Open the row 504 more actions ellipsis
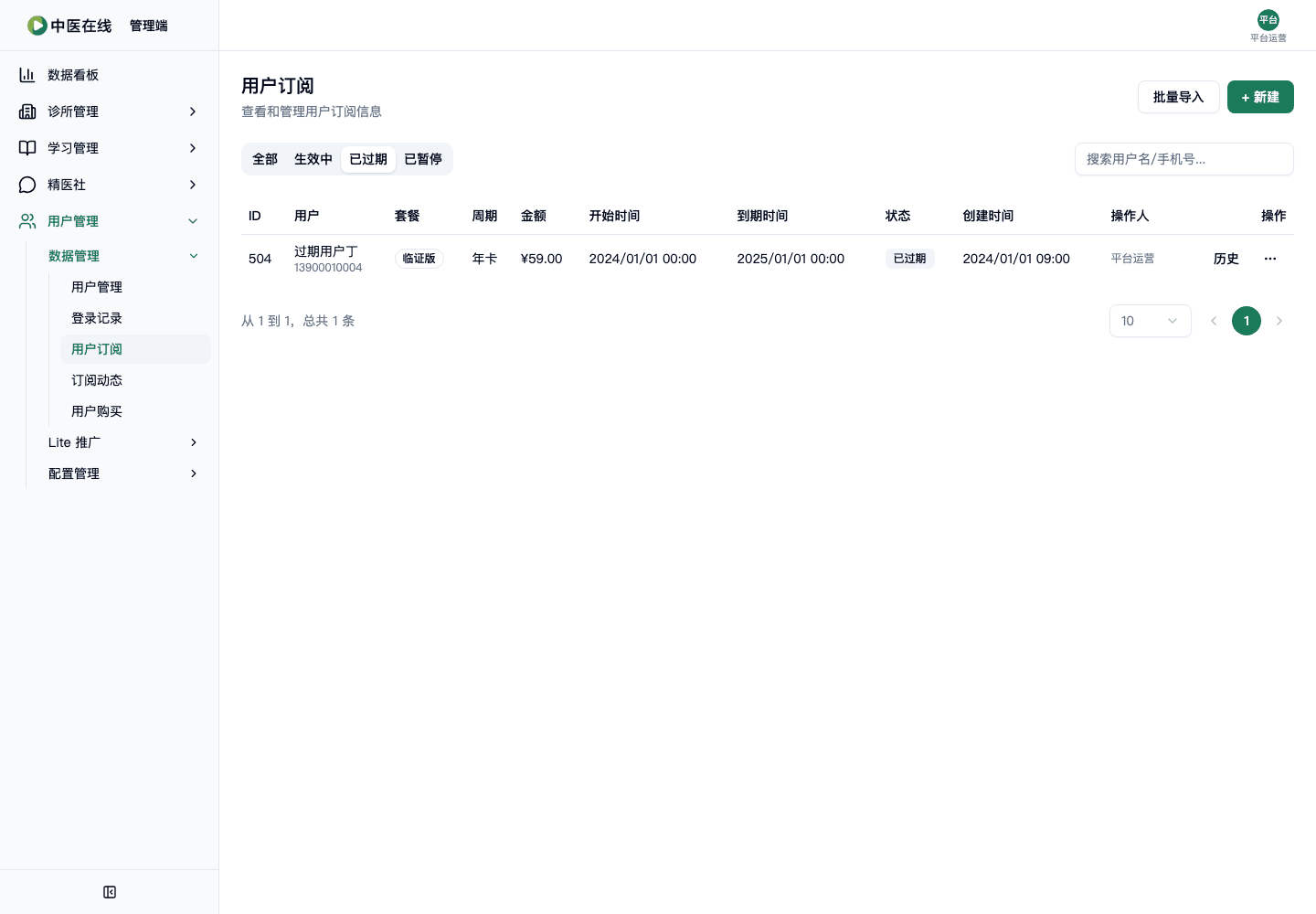The image size is (1316, 914). click(x=1270, y=259)
